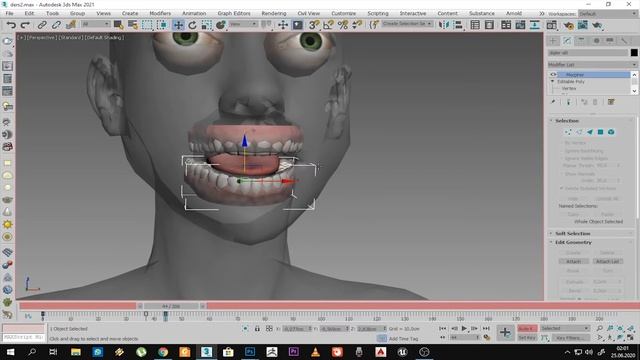Click the Play Animation button
640x360 pixels.
464,328
